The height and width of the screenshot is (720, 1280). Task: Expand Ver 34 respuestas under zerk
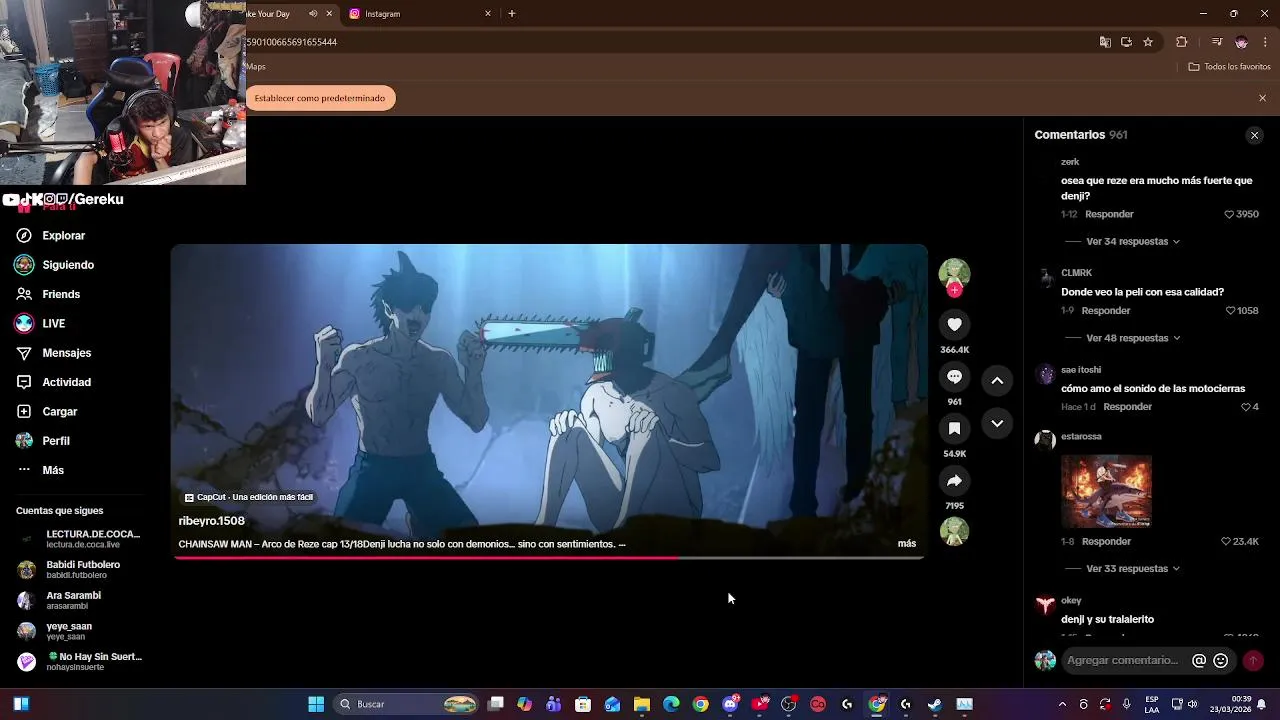pyautogui.click(x=1132, y=242)
